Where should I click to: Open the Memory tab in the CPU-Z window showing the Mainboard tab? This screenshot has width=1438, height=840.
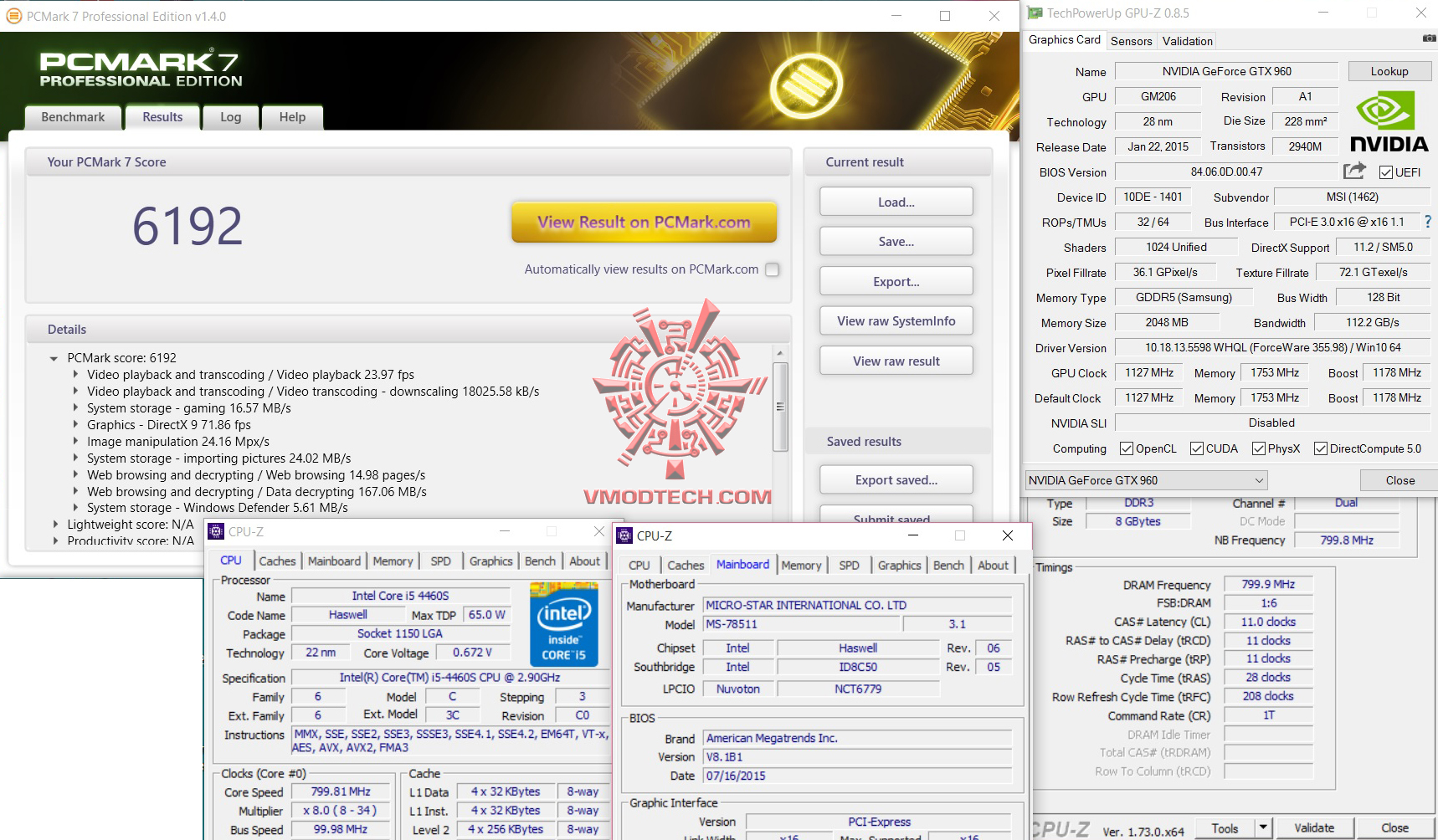coord(801,566)
